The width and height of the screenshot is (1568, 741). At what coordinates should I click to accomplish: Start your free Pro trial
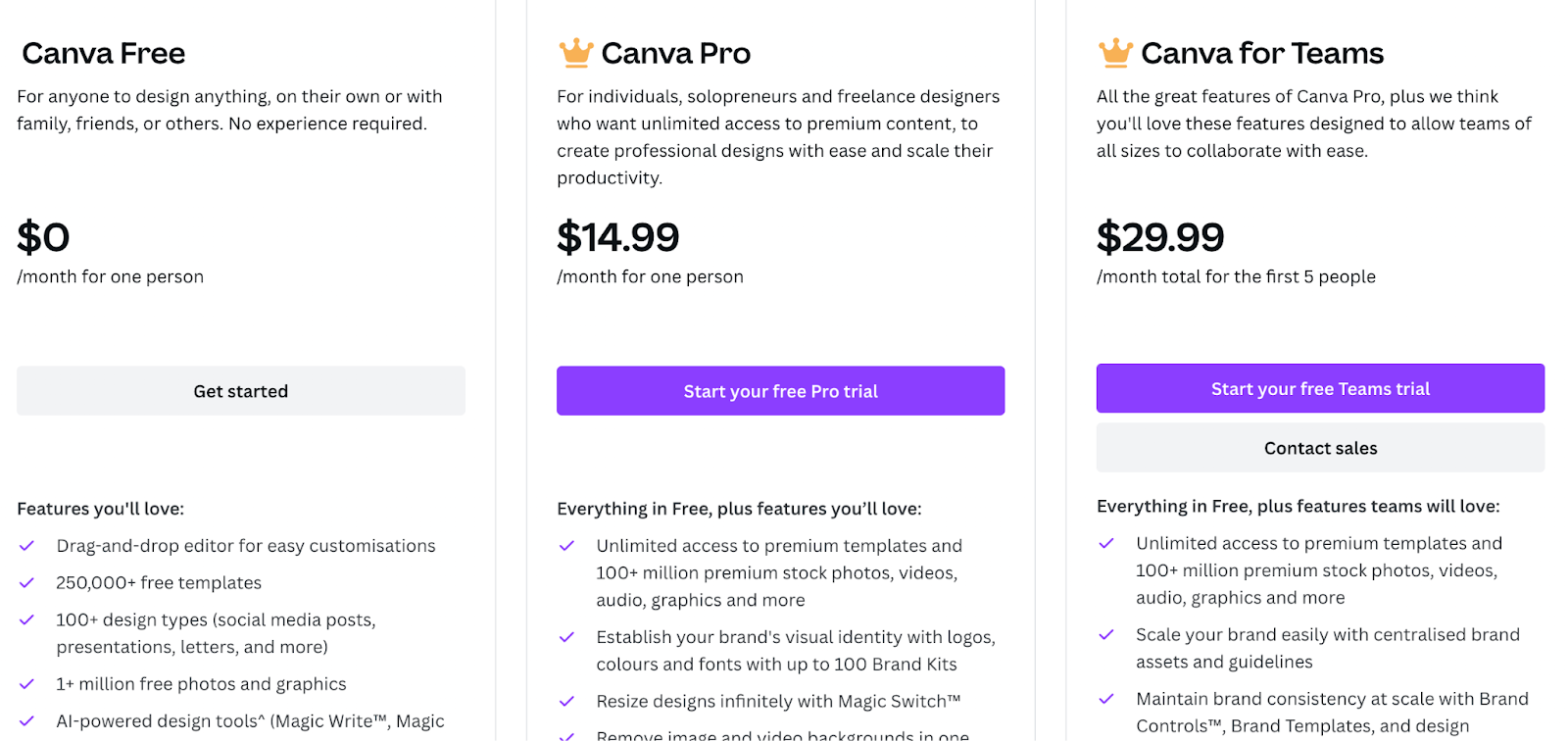pyautogui.click(x=780, y=391)
